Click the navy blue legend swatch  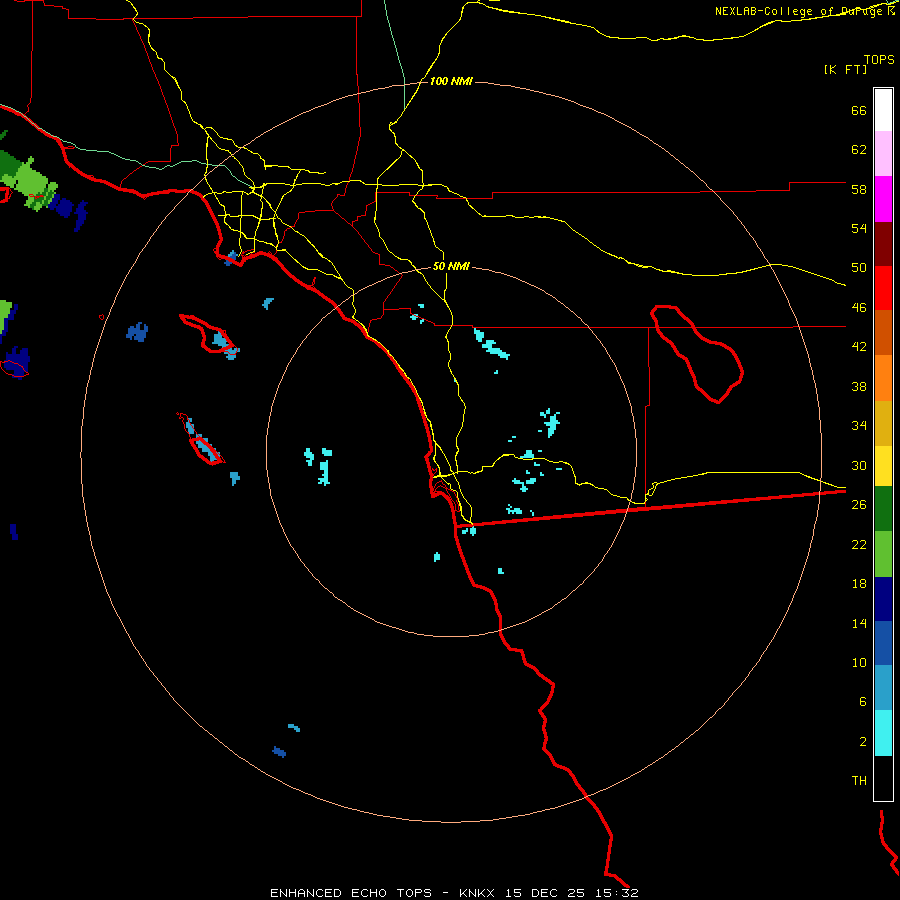point(883,599)
